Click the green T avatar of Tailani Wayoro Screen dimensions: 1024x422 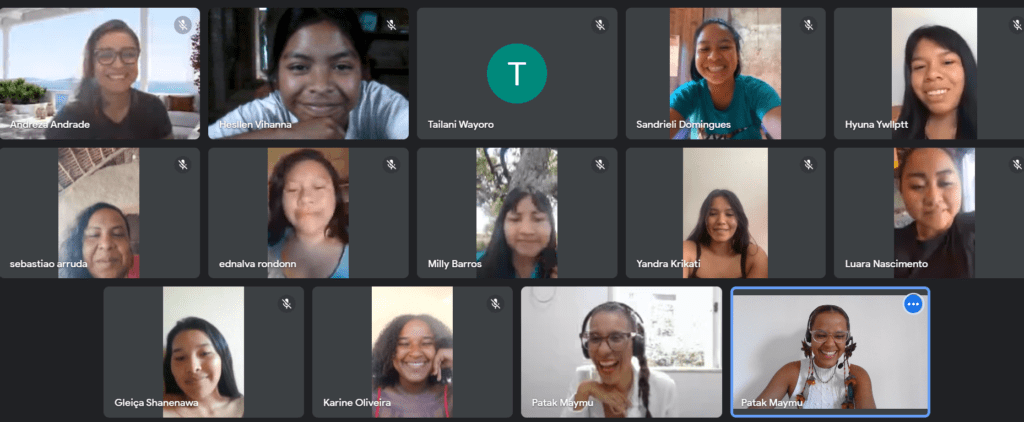[517, 73]
